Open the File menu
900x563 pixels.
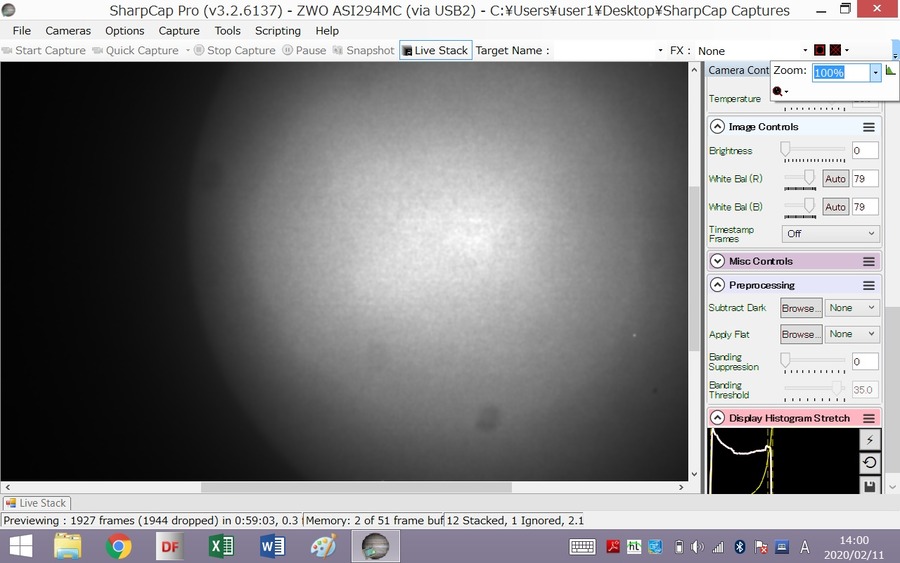(22, 30)
